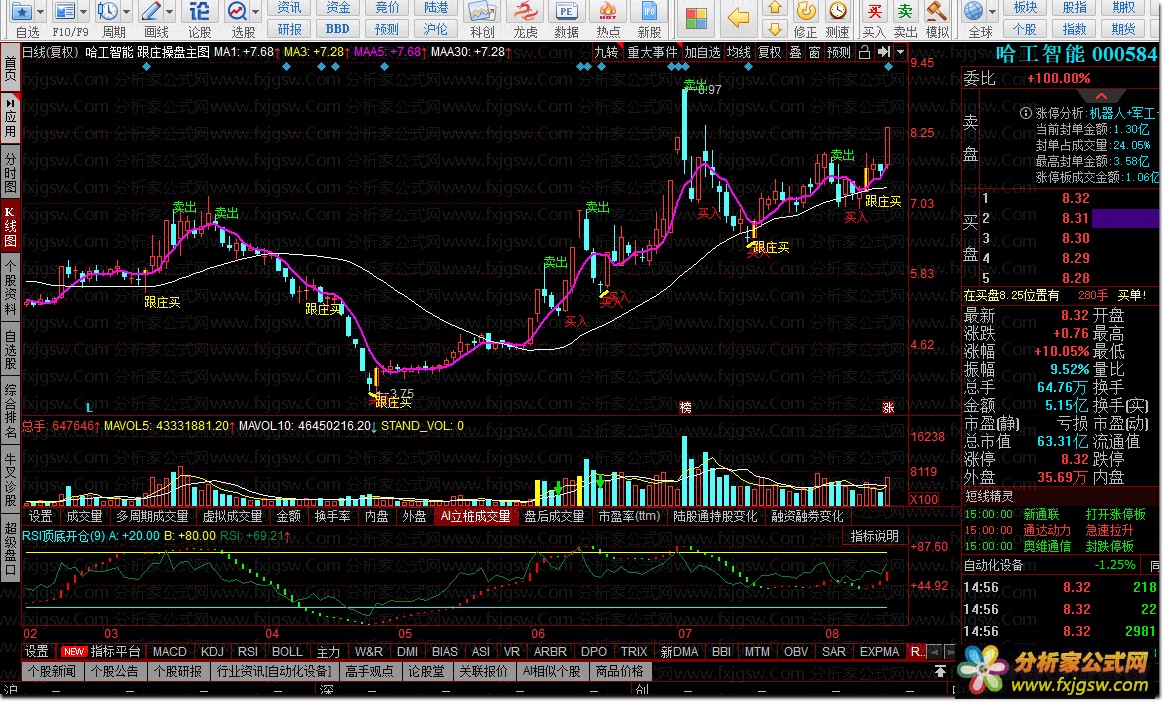
Task: Open the 全球 globe icon
Action: (x=973, y=12)
